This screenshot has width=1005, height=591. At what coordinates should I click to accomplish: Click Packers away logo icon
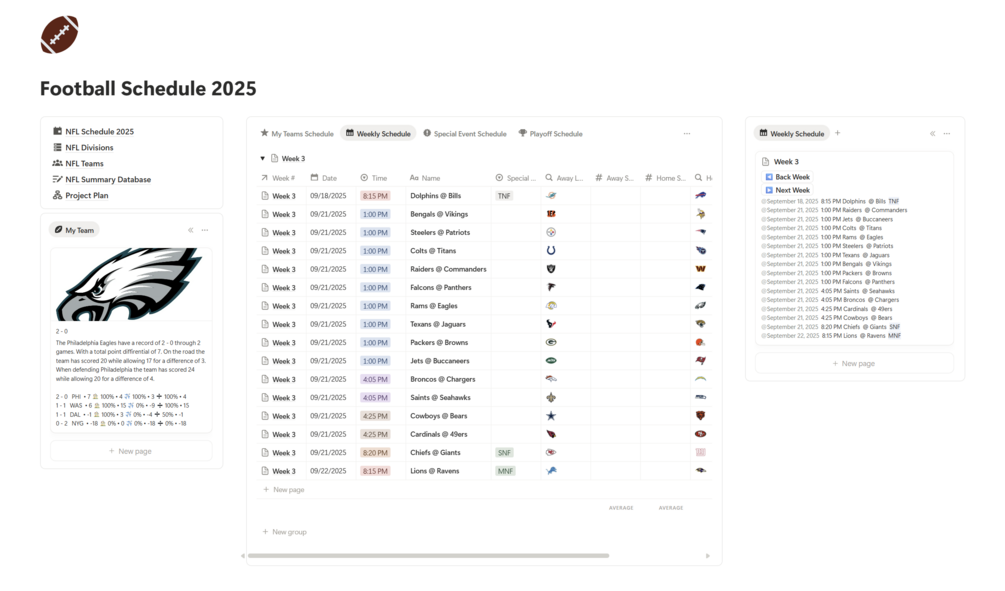(551, 342)
